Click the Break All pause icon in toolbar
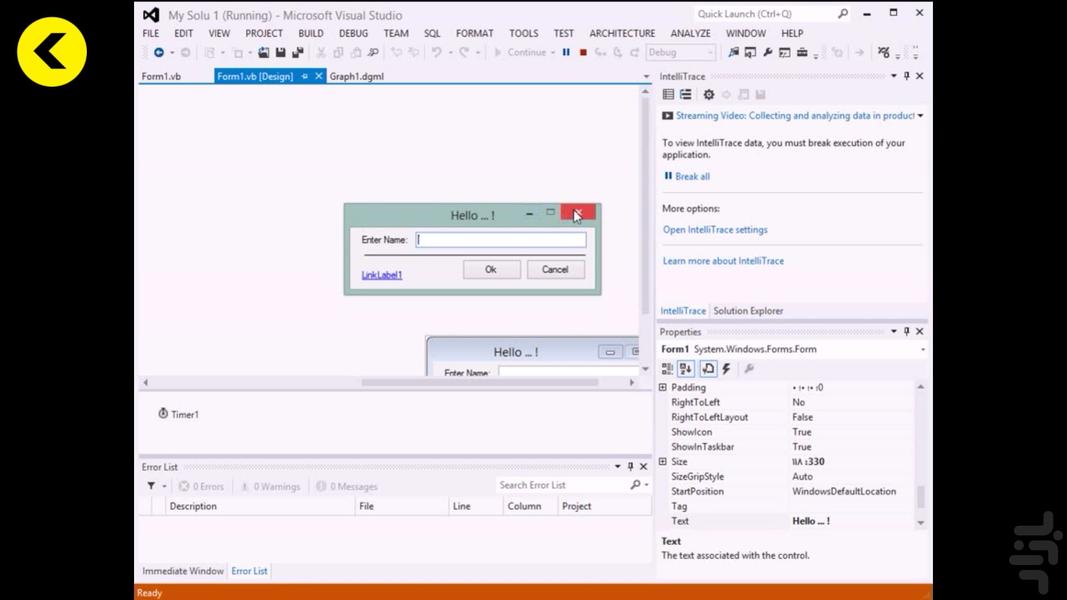 pyautogui.click(x=566, y=52)
